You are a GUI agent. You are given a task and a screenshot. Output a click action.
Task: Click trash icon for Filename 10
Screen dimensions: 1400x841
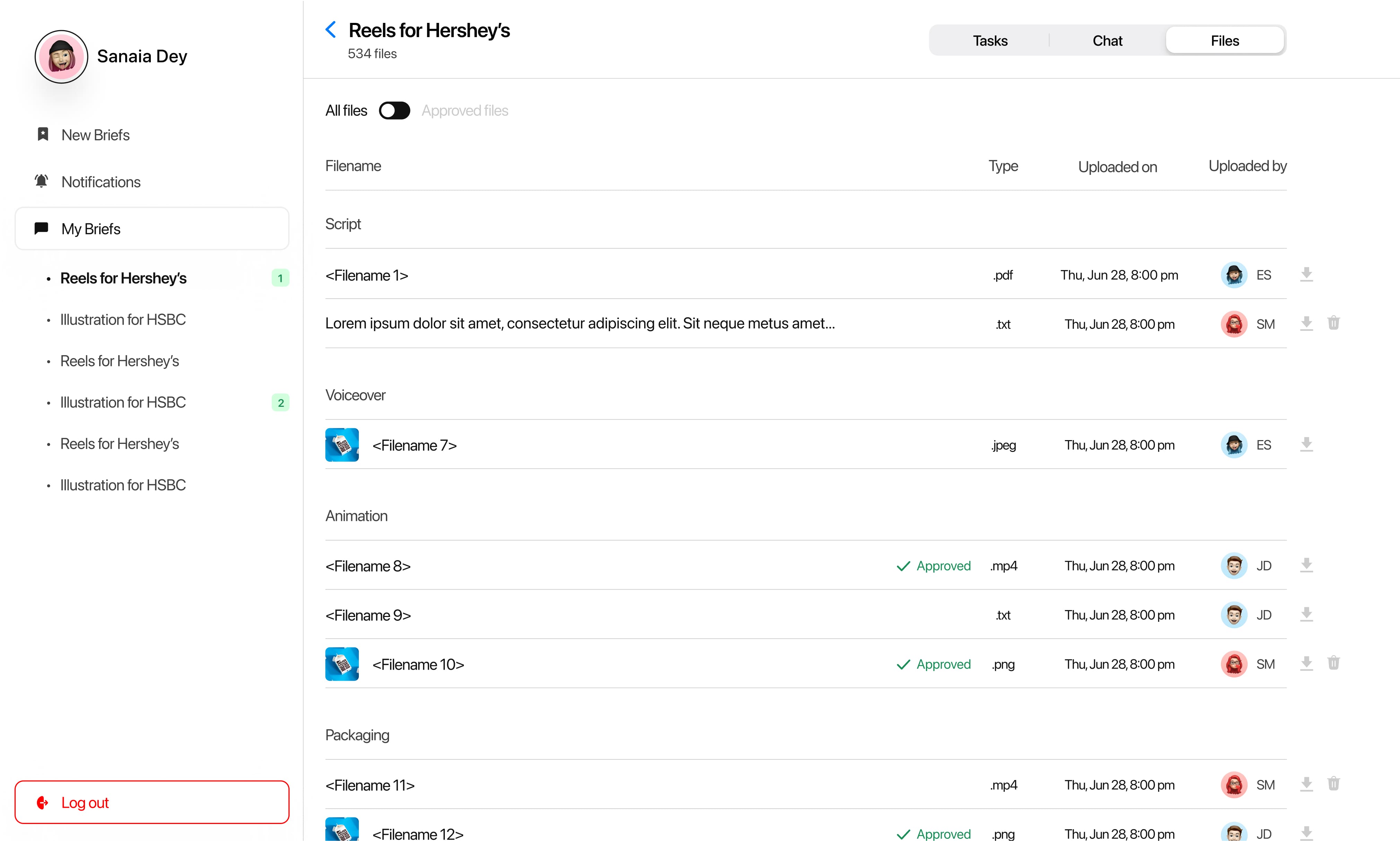(x=1333, y=663)
